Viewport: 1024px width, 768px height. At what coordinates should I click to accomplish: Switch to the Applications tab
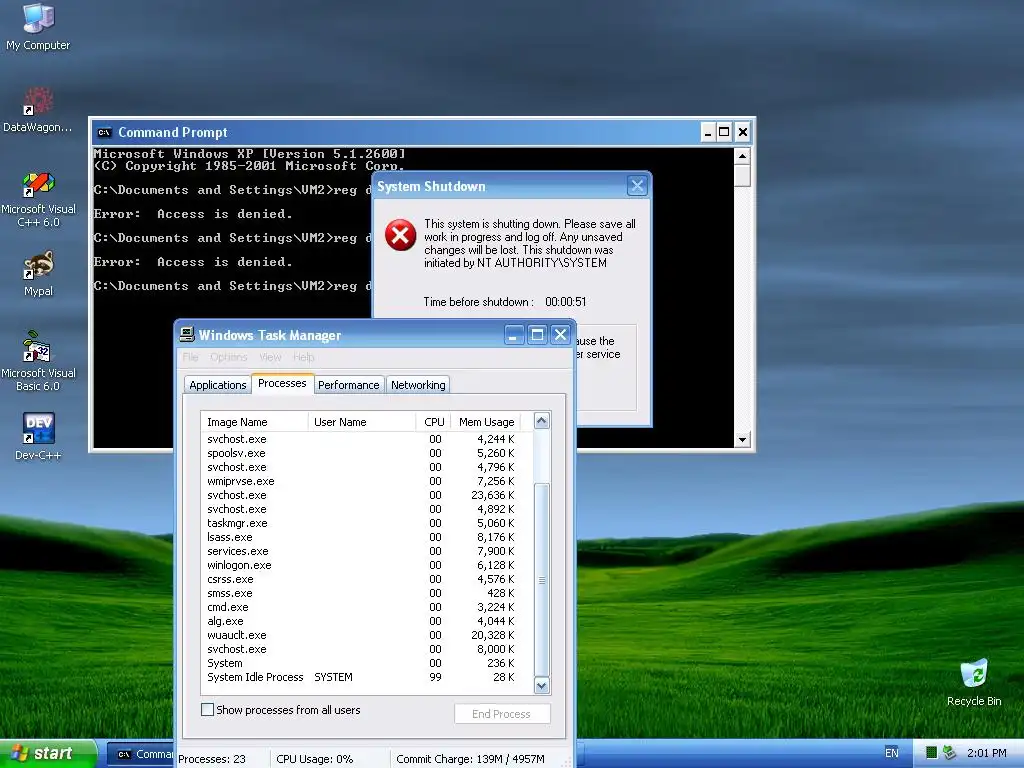217,385
